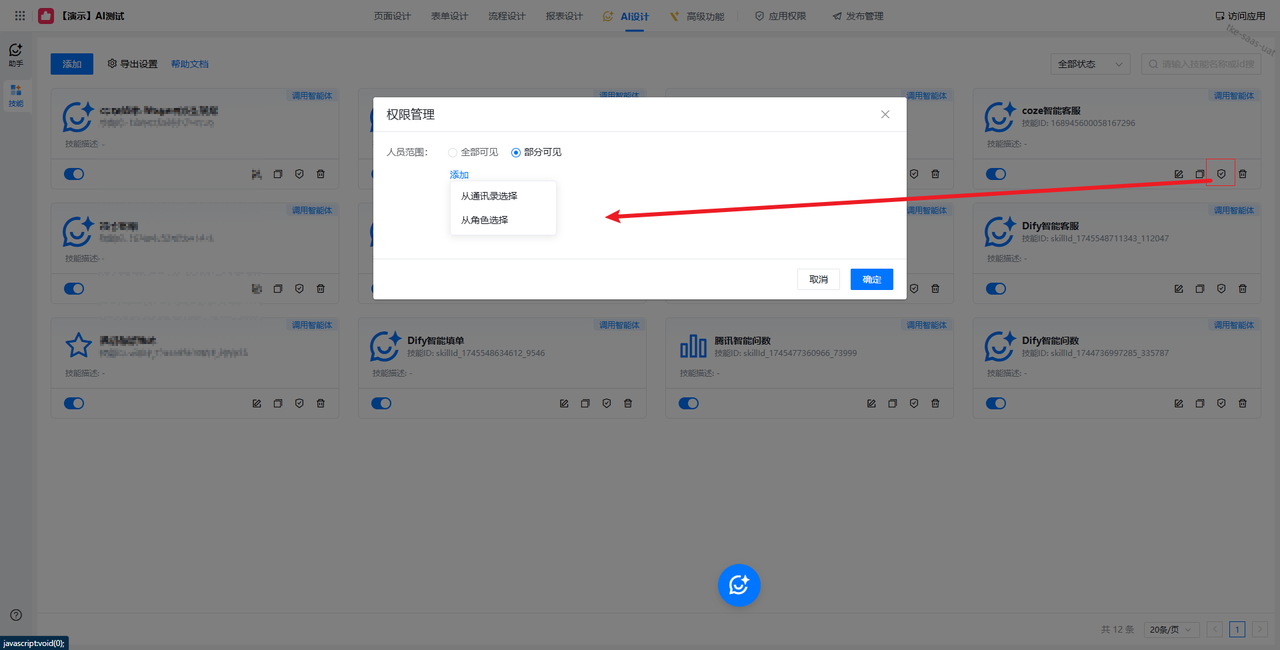This screenshot has height=650, width=1280.
Task: Click the floating AI chat assistant button
Action: pyautogui.click(x=739, y=585)
